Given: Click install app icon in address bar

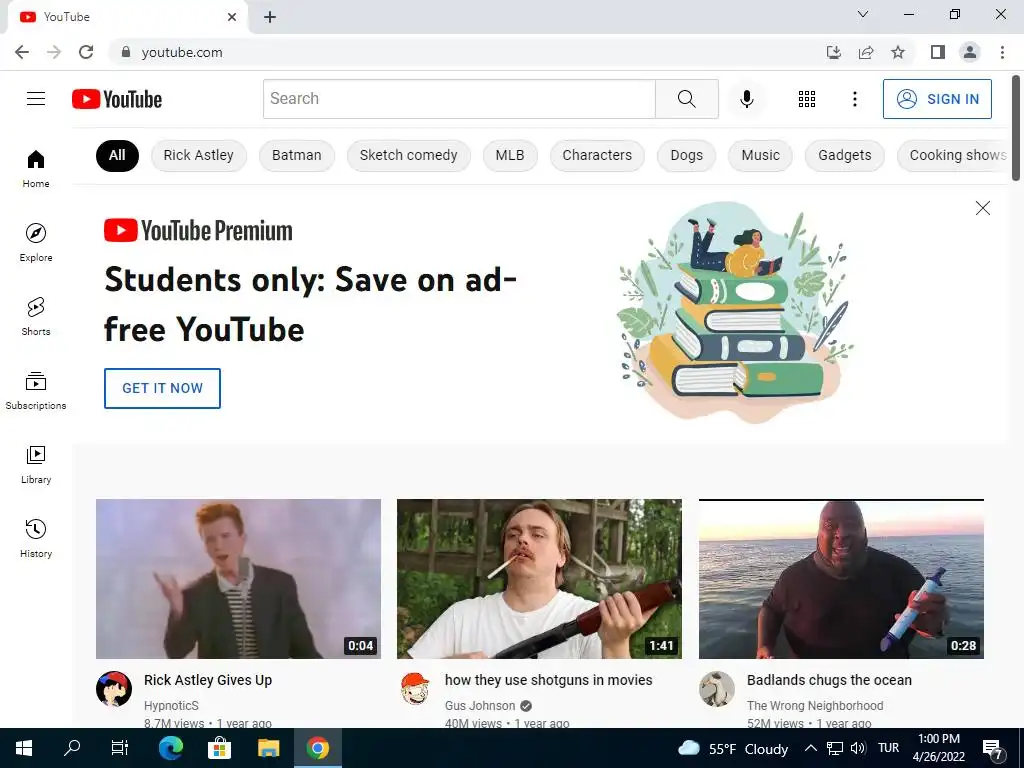Looking at the screenshot, I should pos(834,52).
